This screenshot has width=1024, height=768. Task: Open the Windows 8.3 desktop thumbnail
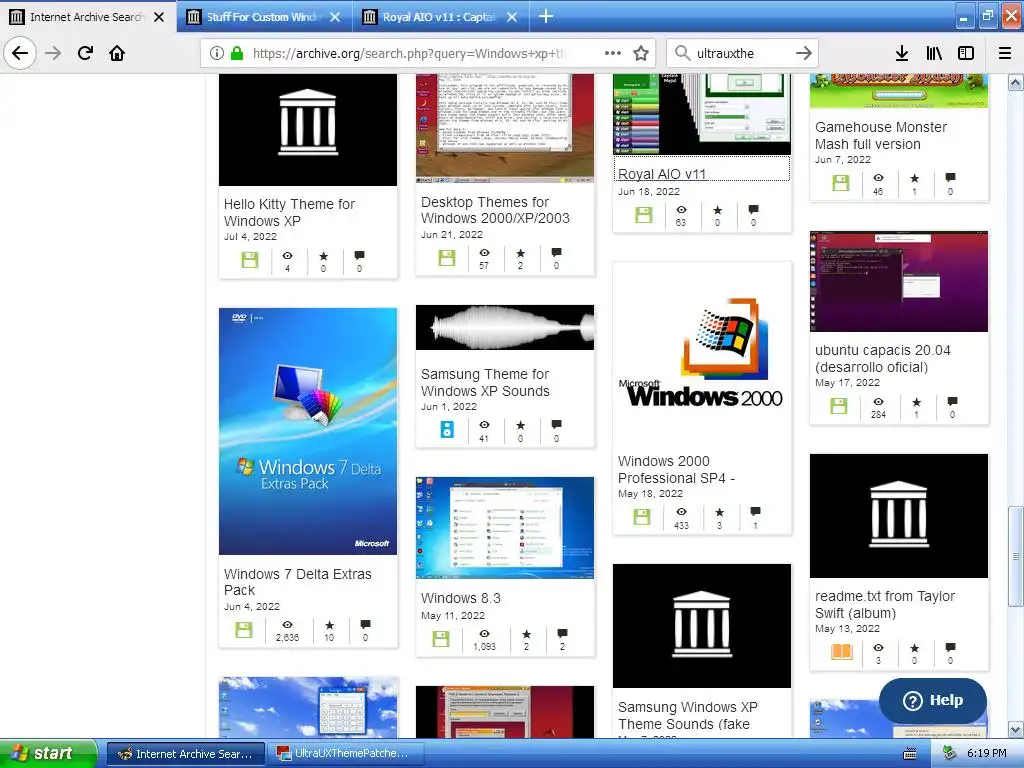pos(505,528)
